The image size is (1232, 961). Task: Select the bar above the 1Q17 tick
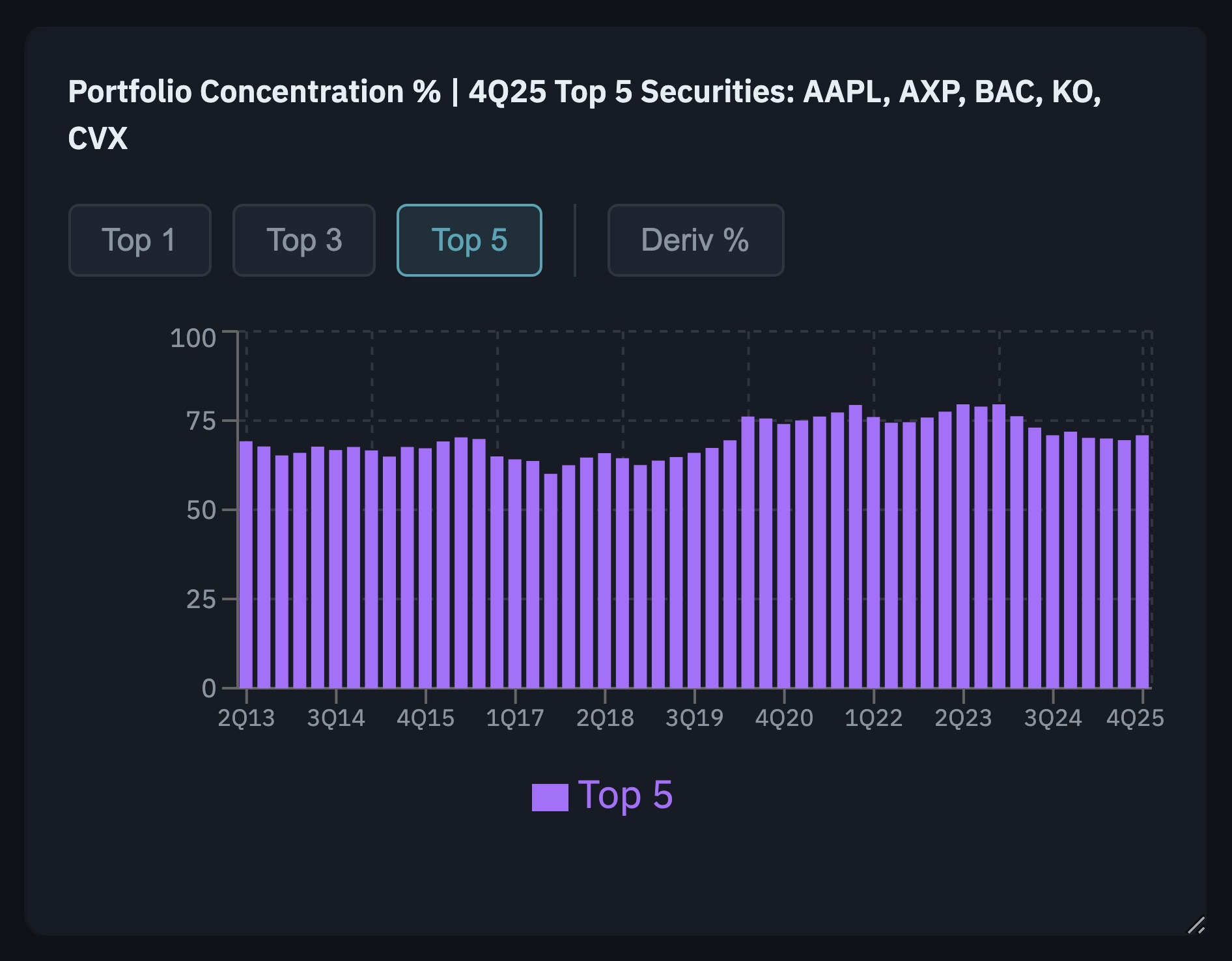(515, 574)
